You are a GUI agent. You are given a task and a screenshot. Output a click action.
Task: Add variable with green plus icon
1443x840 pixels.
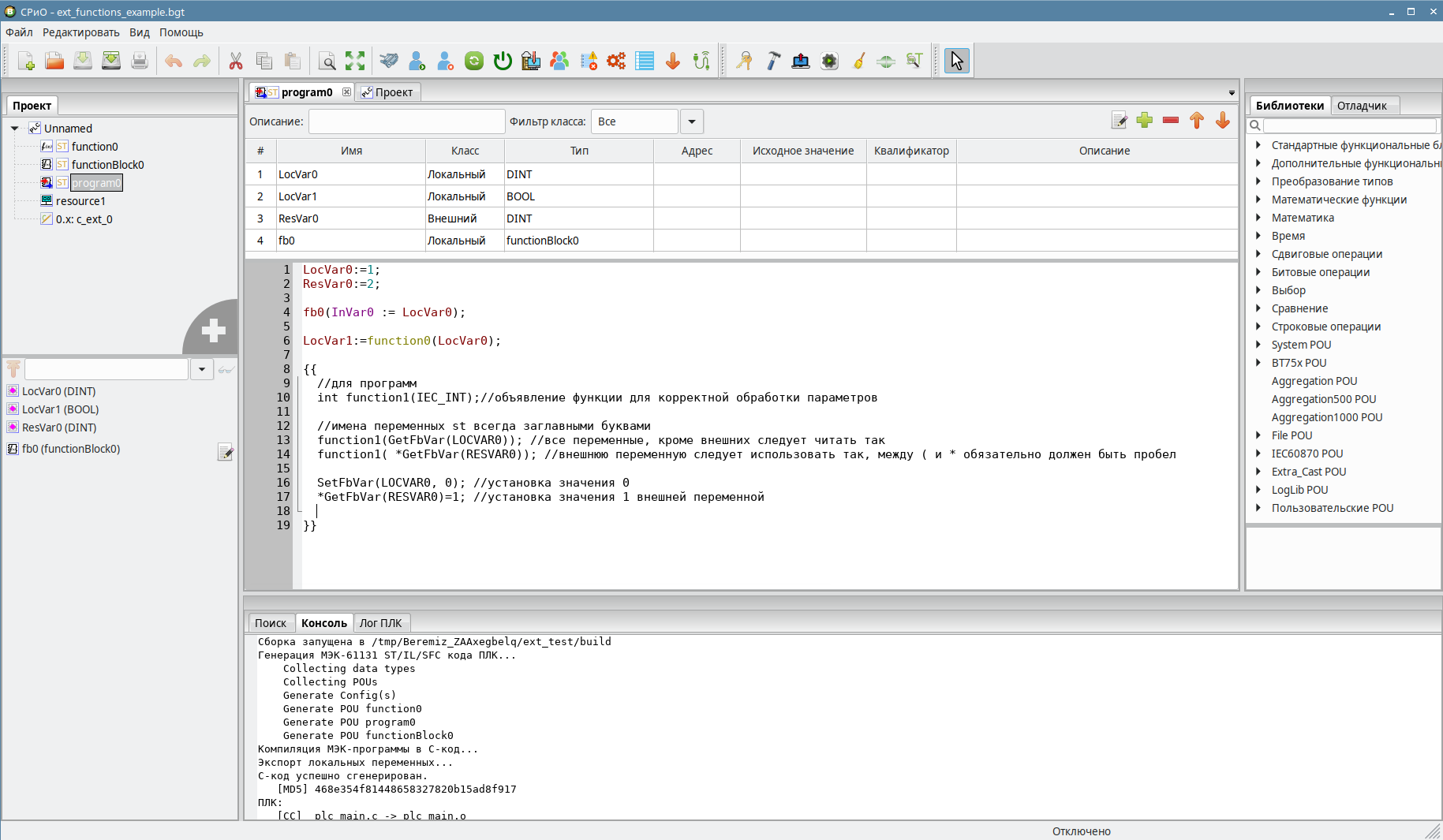1145,120
